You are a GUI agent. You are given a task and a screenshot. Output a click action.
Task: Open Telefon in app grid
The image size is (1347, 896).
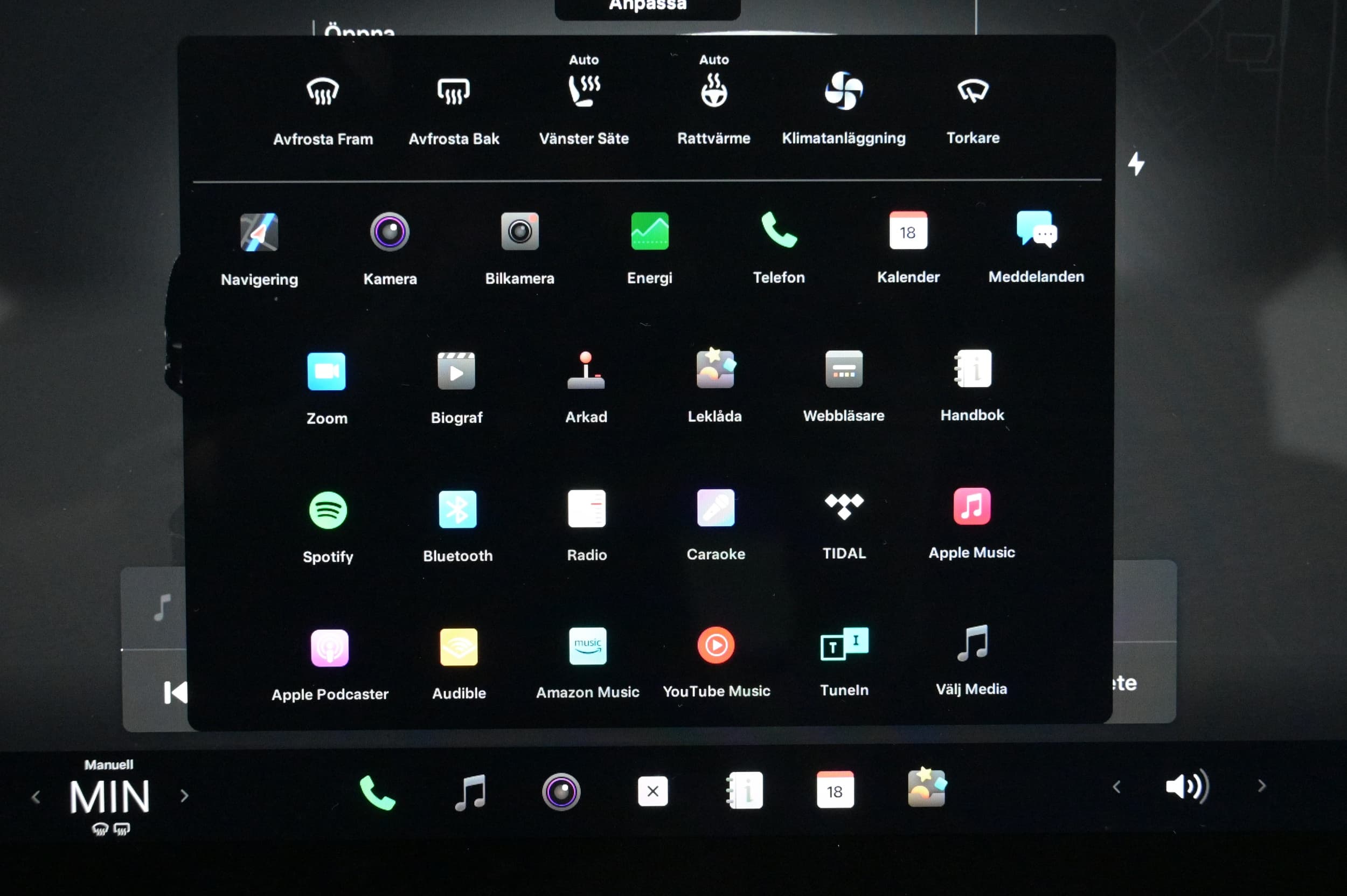click(779, 230)
